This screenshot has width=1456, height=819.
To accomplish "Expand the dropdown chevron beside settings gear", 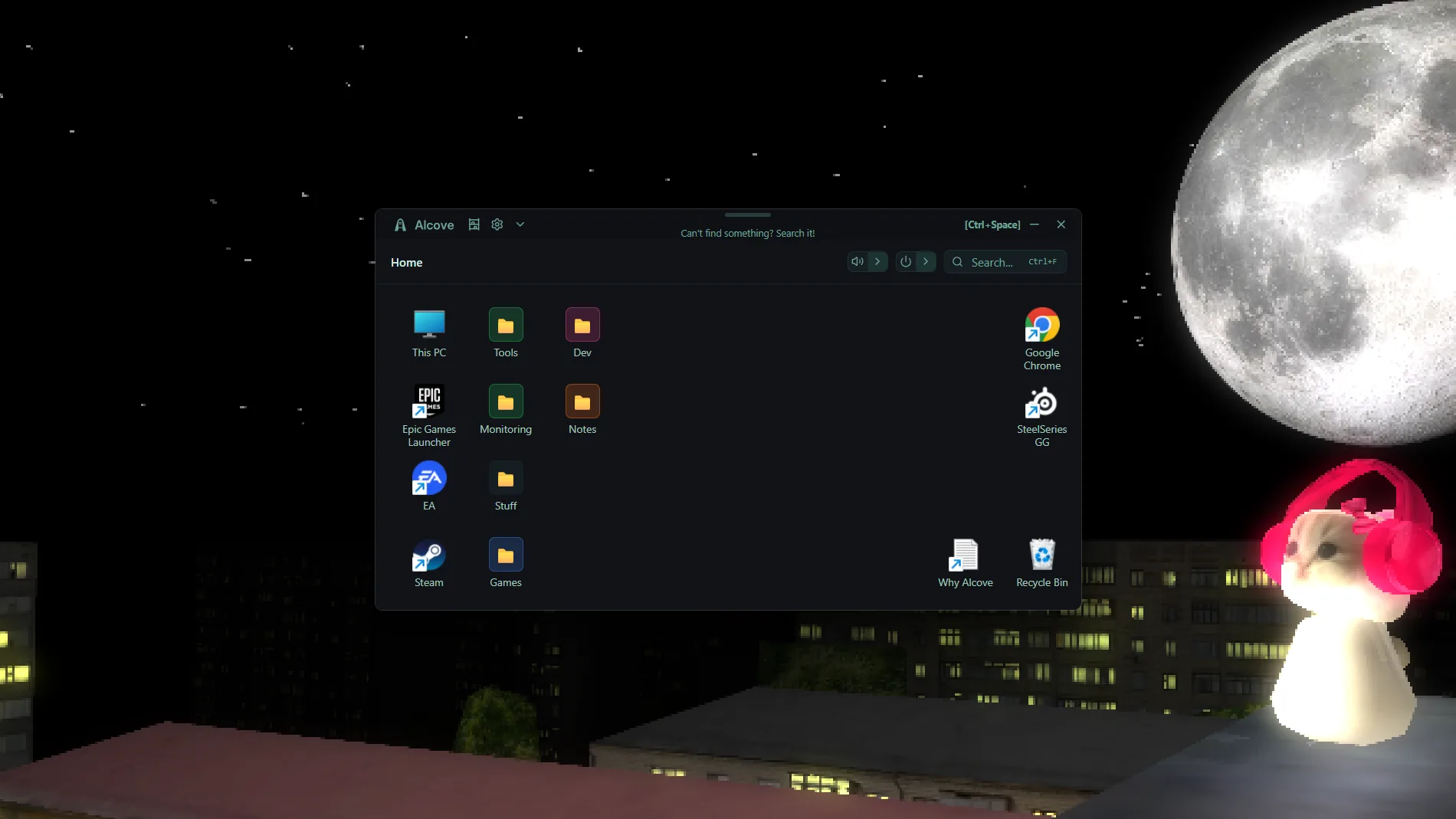I will pos(520,224).
